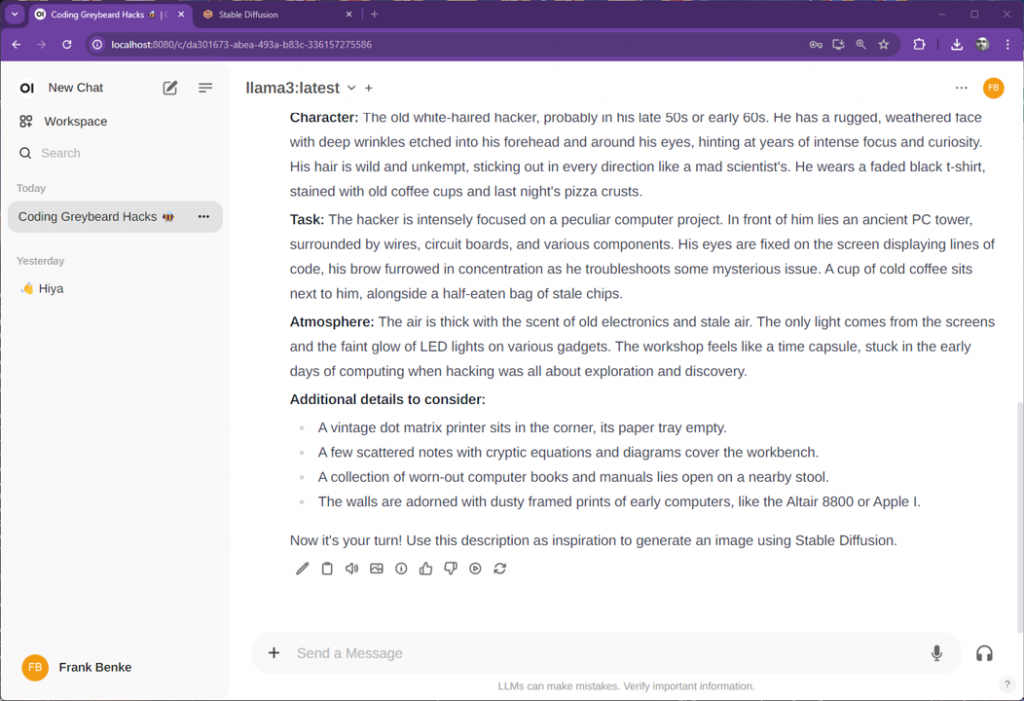Show generation info via the info icon
Viewport: 1024px width, 701px height.
tap(401, 568)
